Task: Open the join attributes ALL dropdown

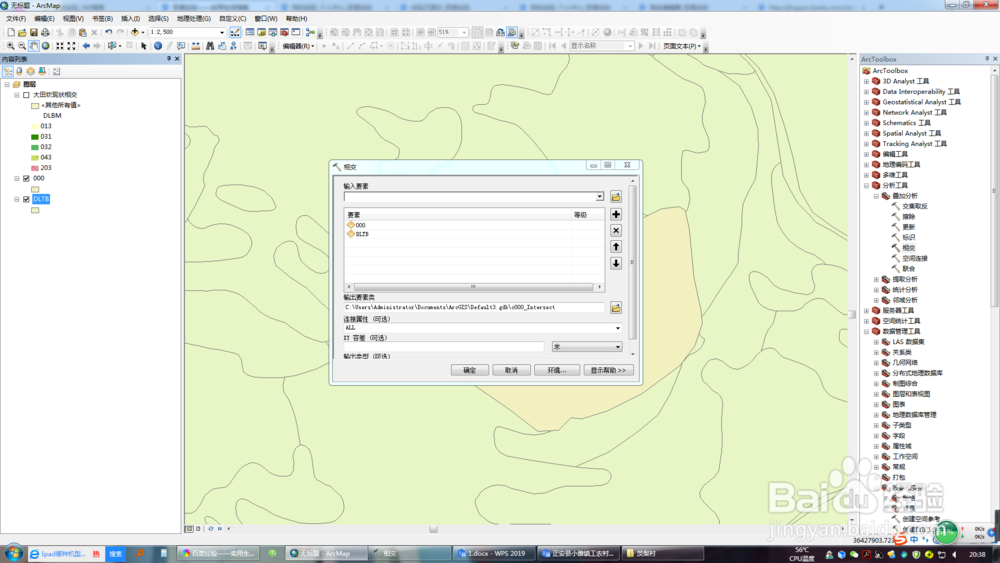Action: click(617, 328)
